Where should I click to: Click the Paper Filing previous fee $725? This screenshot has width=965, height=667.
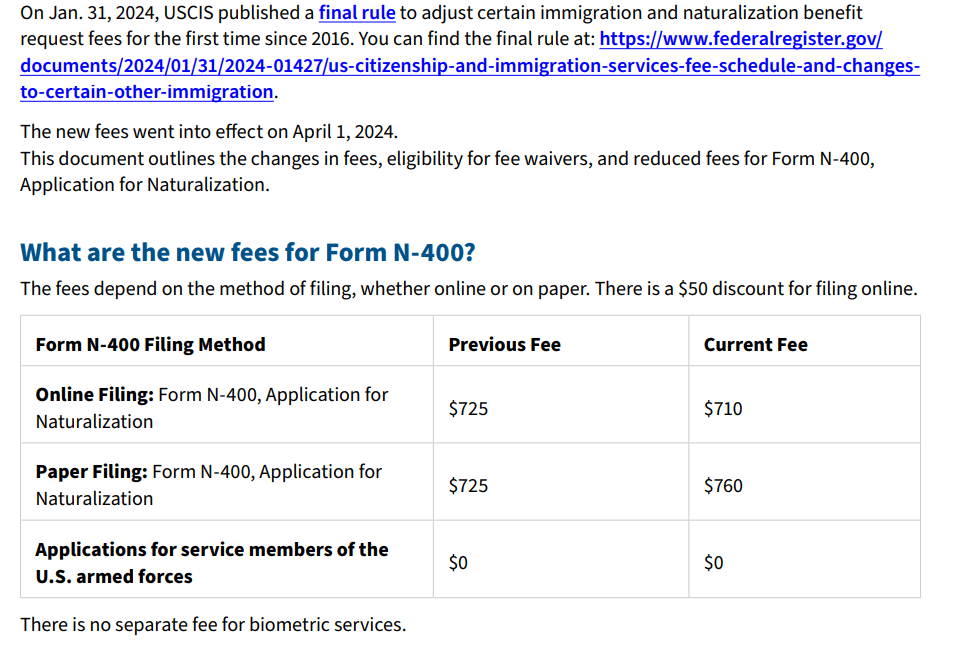point(468,486)
